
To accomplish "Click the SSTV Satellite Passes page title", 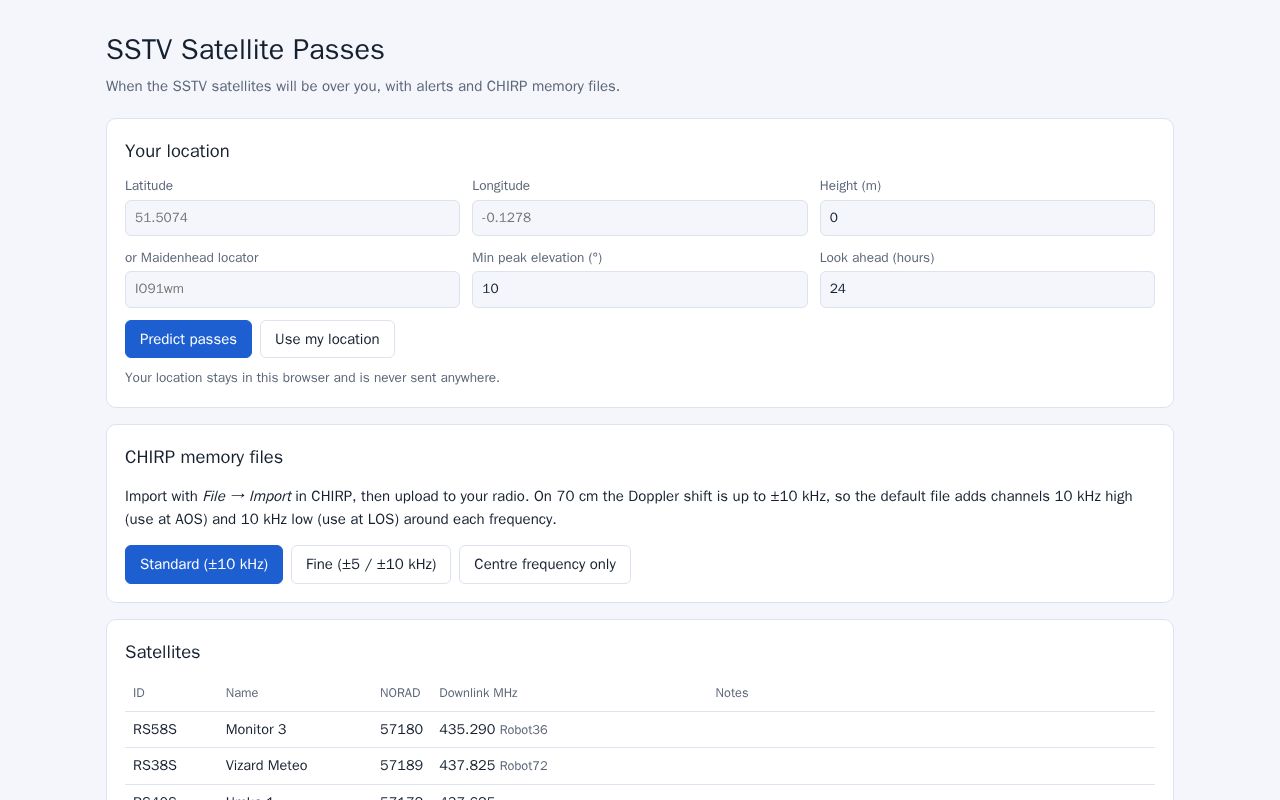I will click(245, 50).
